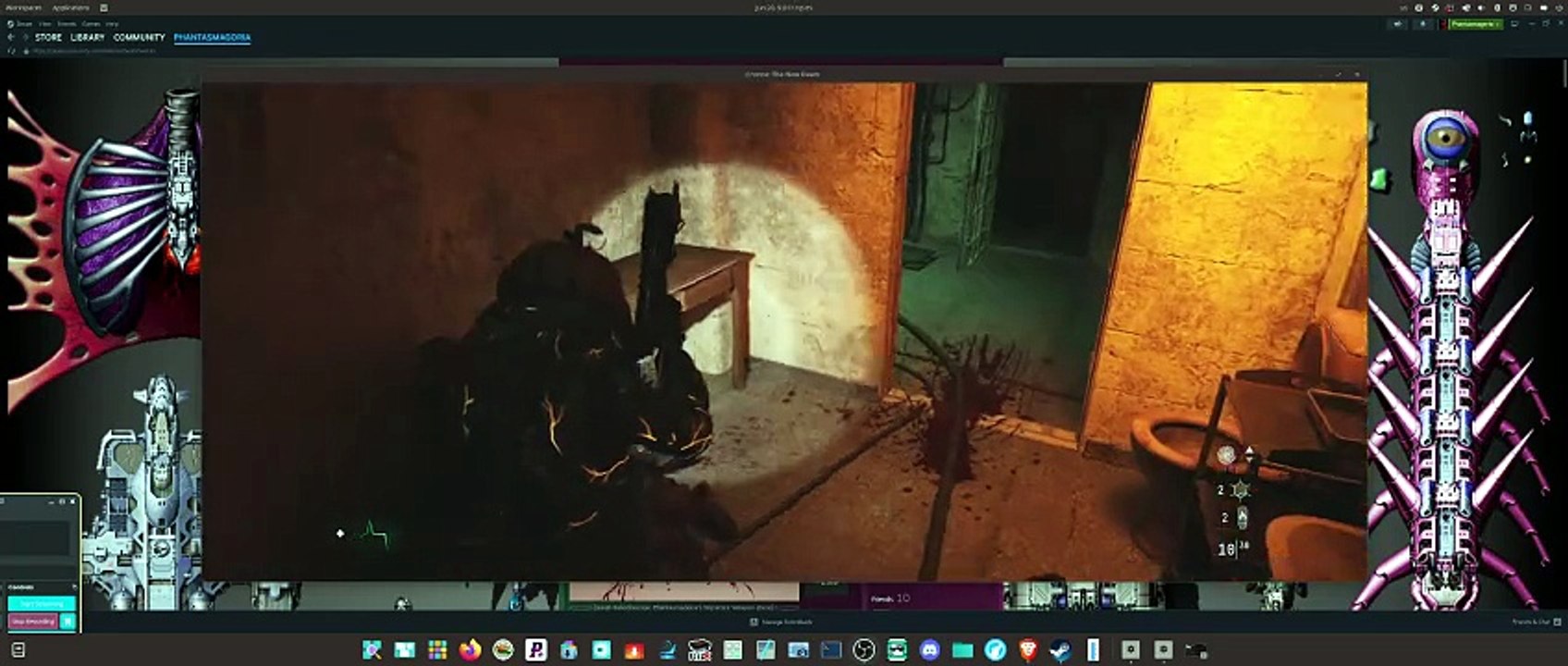Image resolution: width=1568 pixels, height=666 pixels.
Task: Go forward with Steam's forward arrow
Action: (x=25, y=37)
